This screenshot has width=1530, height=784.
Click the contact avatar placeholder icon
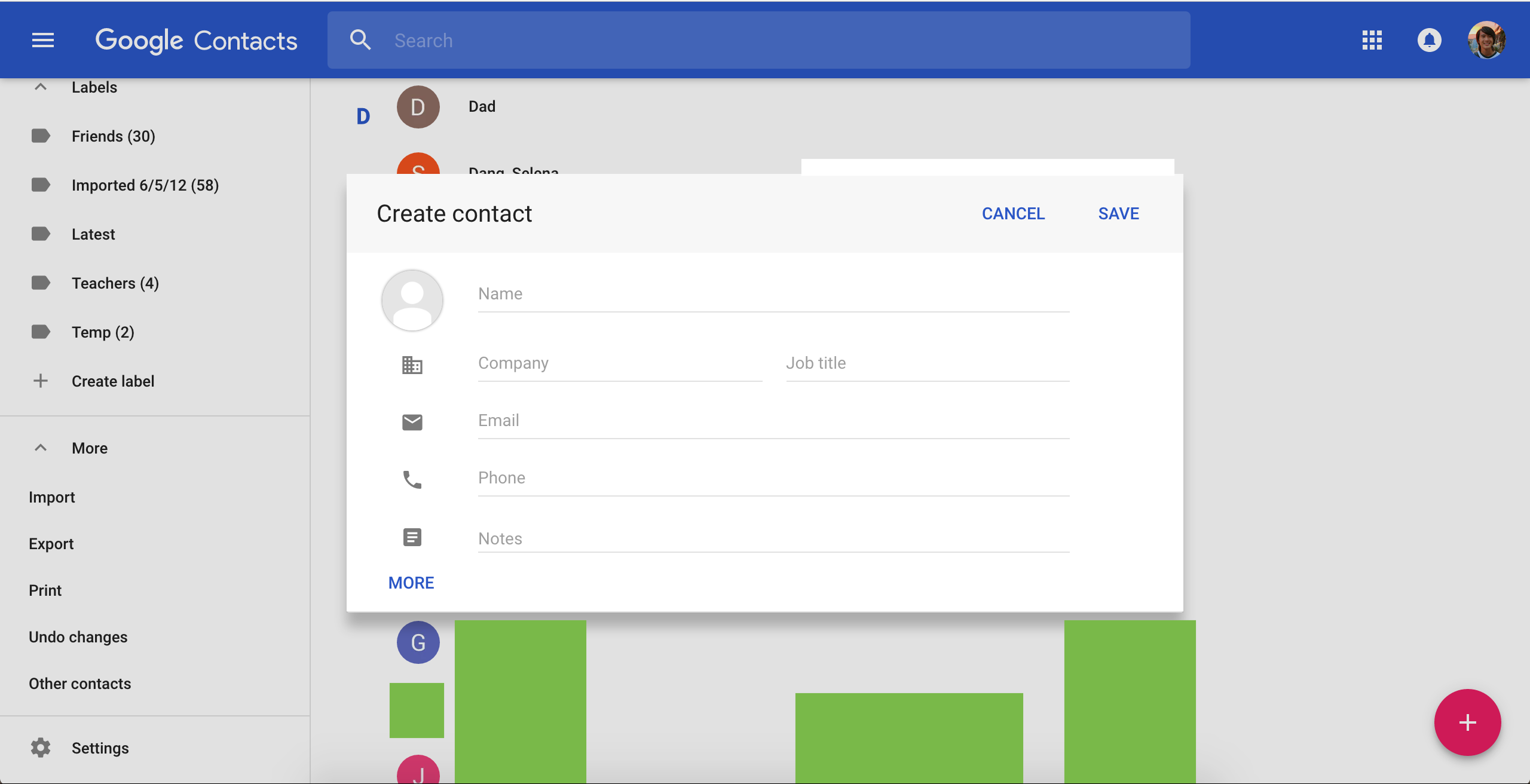412,300
